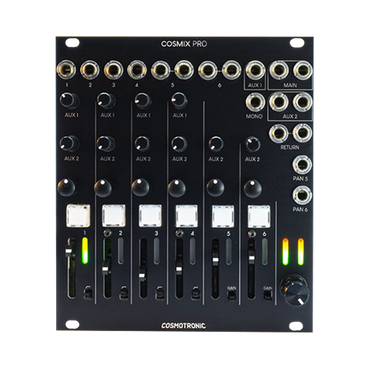Click the PAN 6 CV jack
The height and width of the screenshot is (370, 370).
(x=302, y=196)
